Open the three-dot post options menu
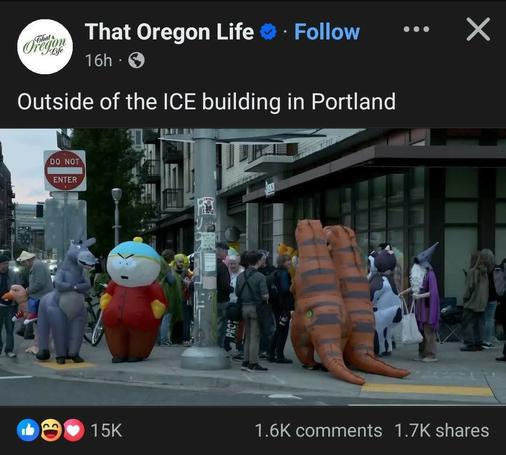Viewport: 506px width, 455px height. (416, 29)
